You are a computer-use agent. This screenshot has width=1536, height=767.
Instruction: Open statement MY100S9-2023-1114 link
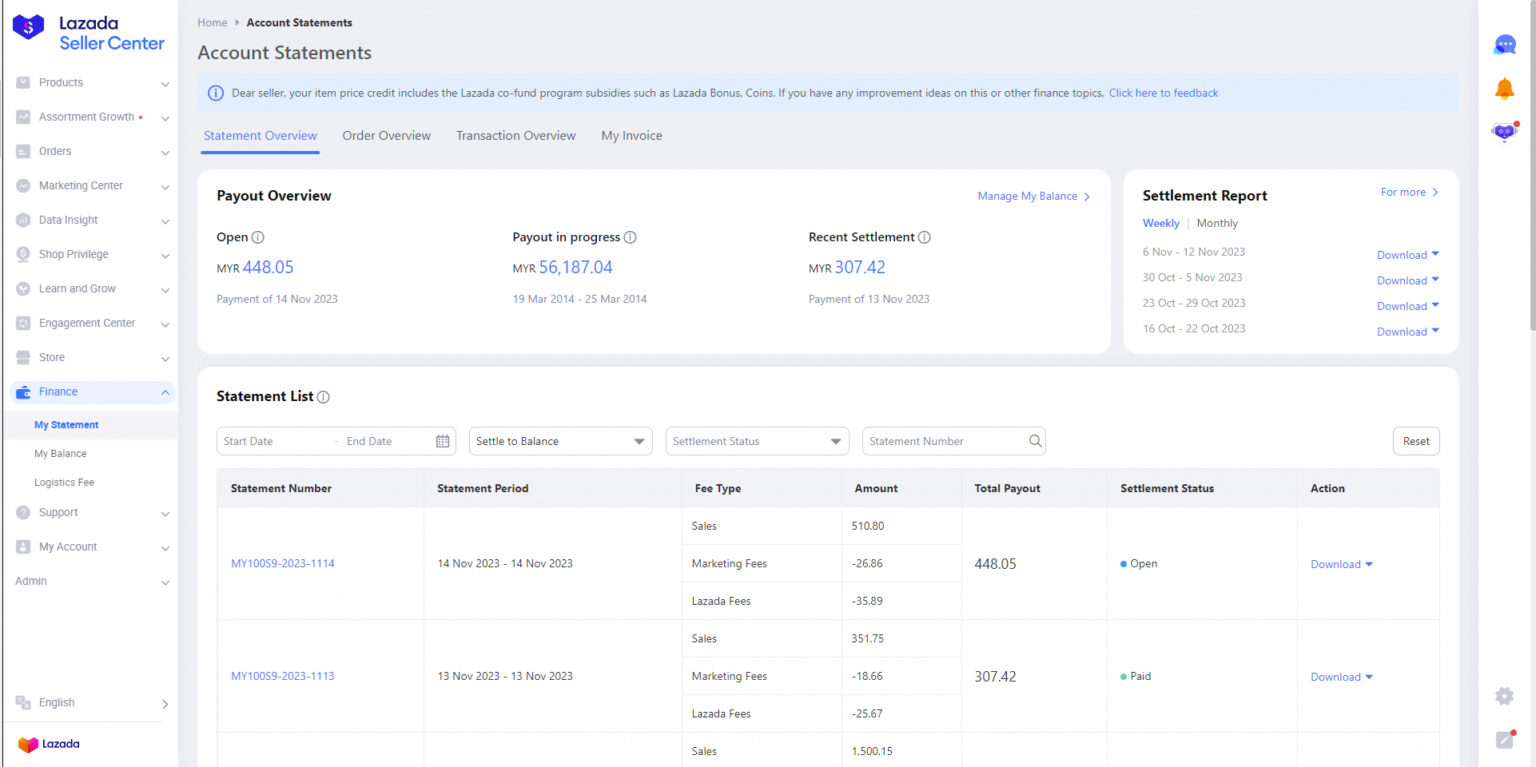282,564
